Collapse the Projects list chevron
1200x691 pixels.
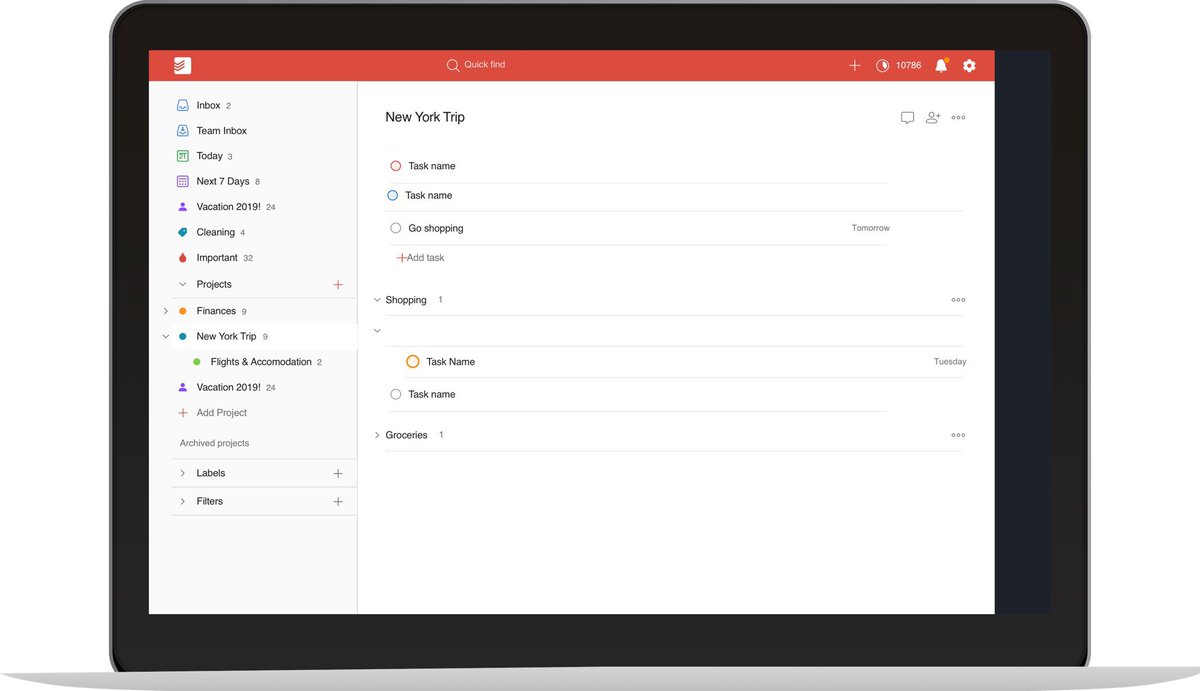[x=182, y=285]
